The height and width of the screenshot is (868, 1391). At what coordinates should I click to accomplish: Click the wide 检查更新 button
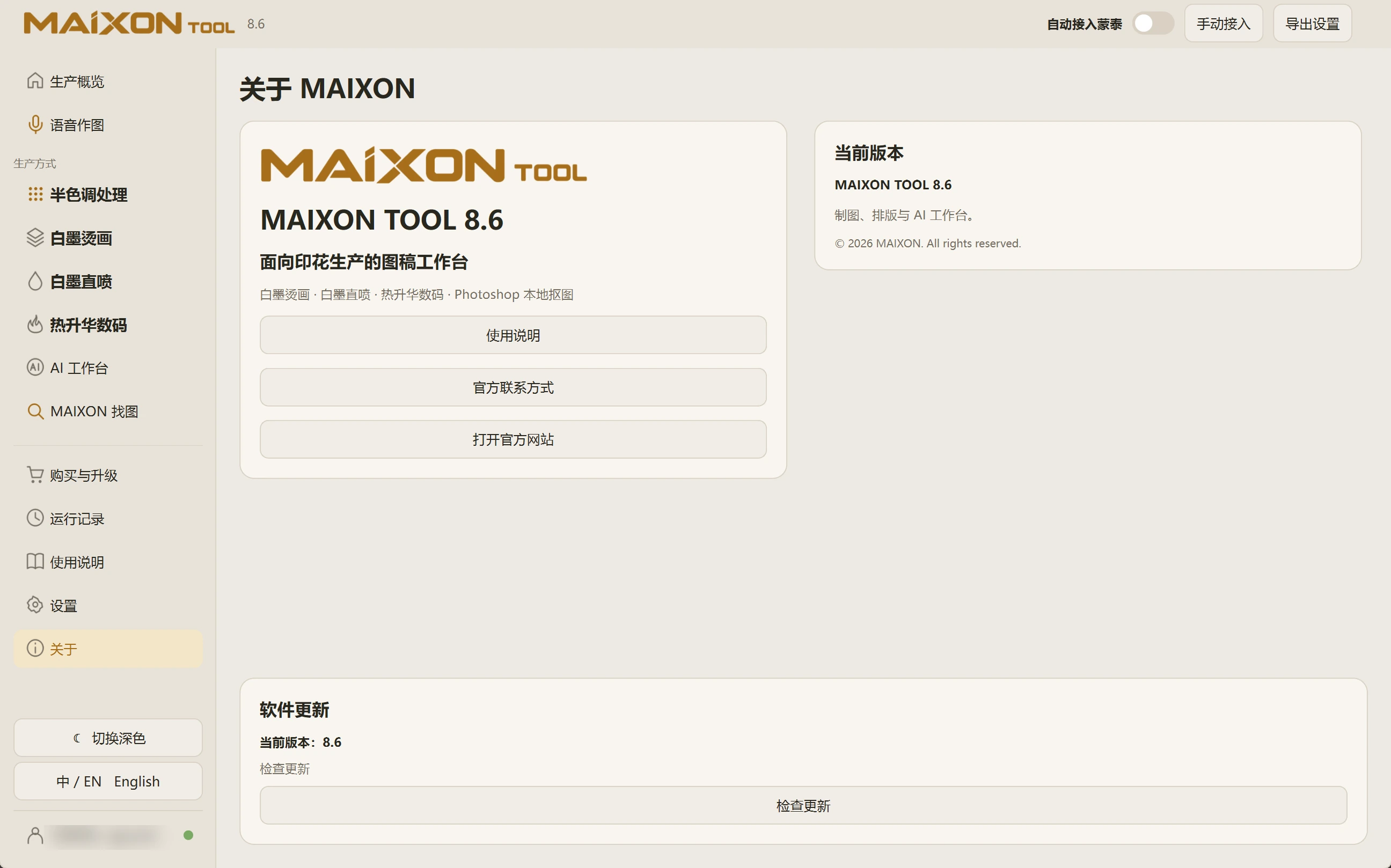click(803, 805)
